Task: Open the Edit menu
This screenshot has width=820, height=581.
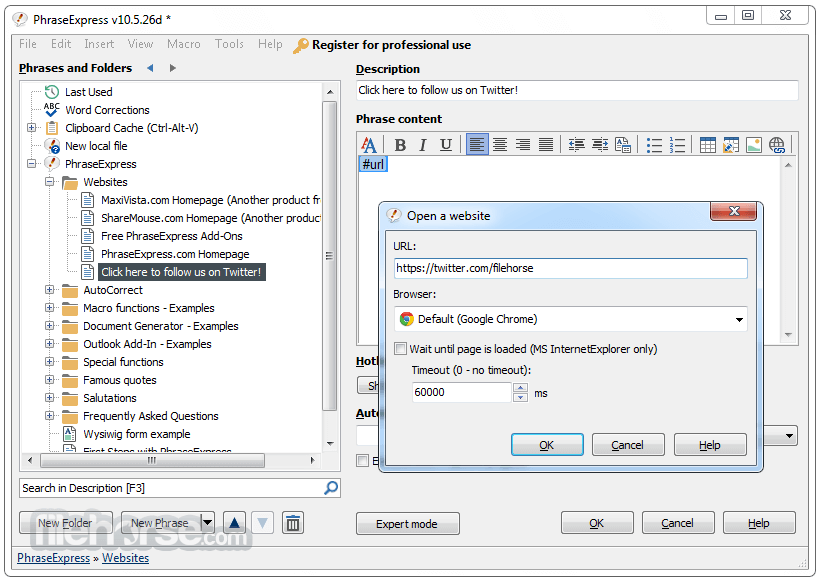Action: tap(61, 44)
